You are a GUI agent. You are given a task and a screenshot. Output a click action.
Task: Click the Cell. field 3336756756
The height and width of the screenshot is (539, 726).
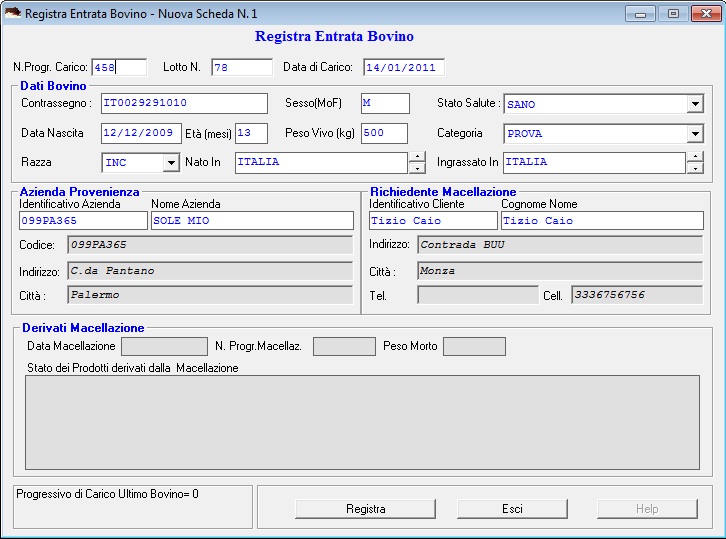[637, 295]
